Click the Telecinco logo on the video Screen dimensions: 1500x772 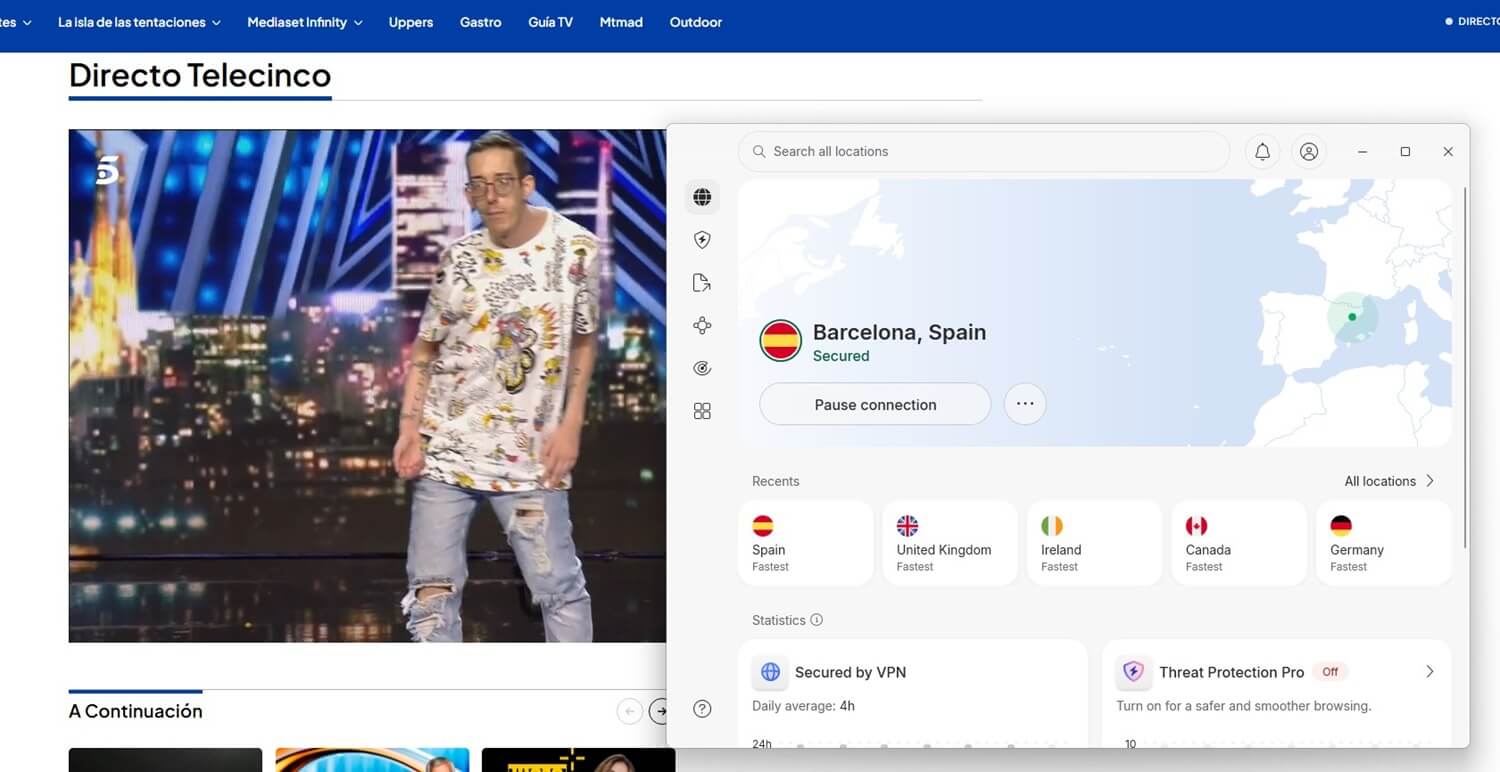pos(107,171)
